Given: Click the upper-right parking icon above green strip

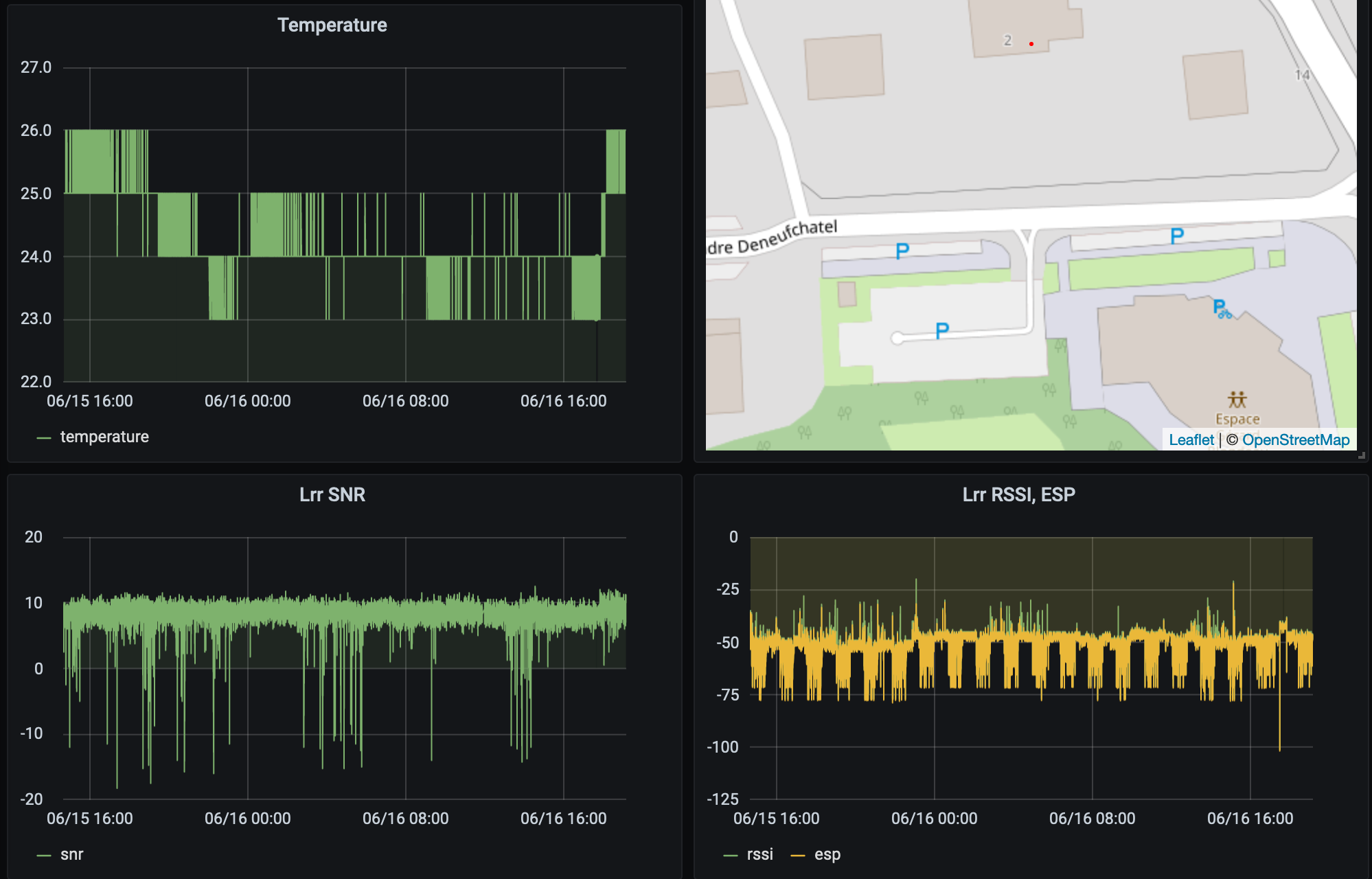Looking at the screenshot, I should point(1177,236).
